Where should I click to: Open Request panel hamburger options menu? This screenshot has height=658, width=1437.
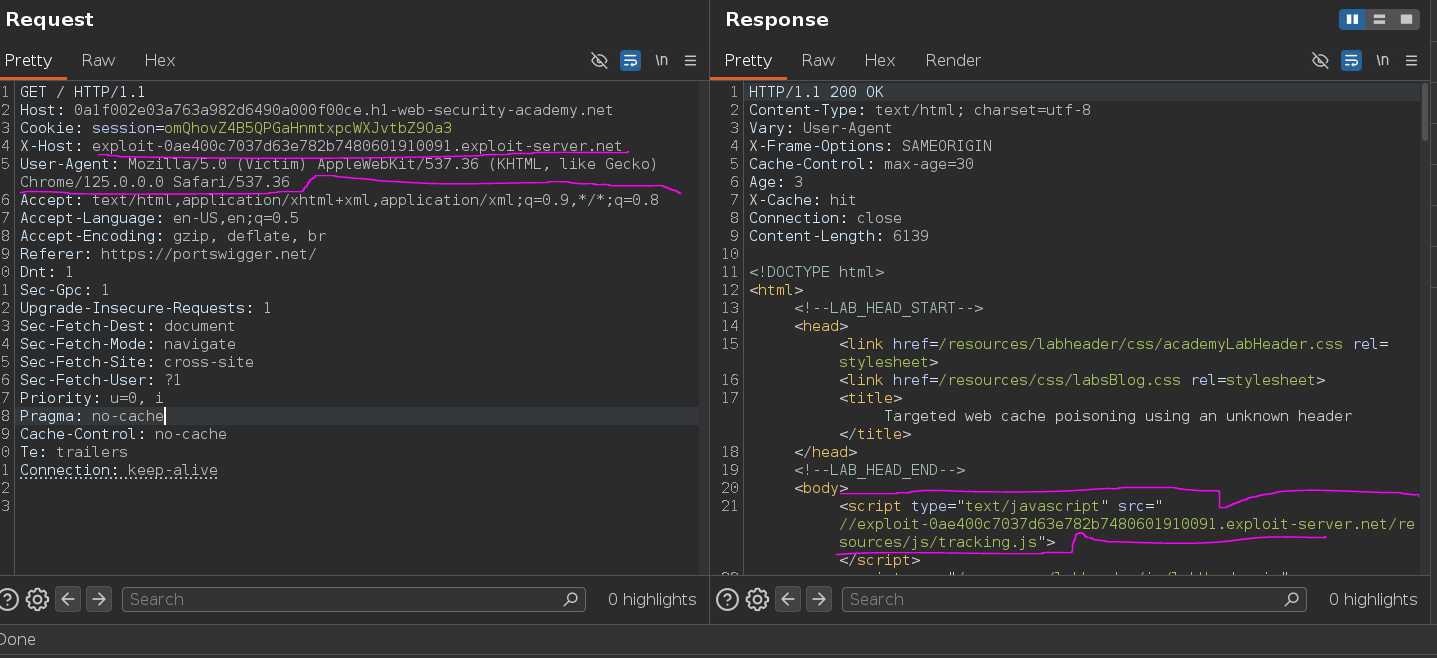[690, 61]
